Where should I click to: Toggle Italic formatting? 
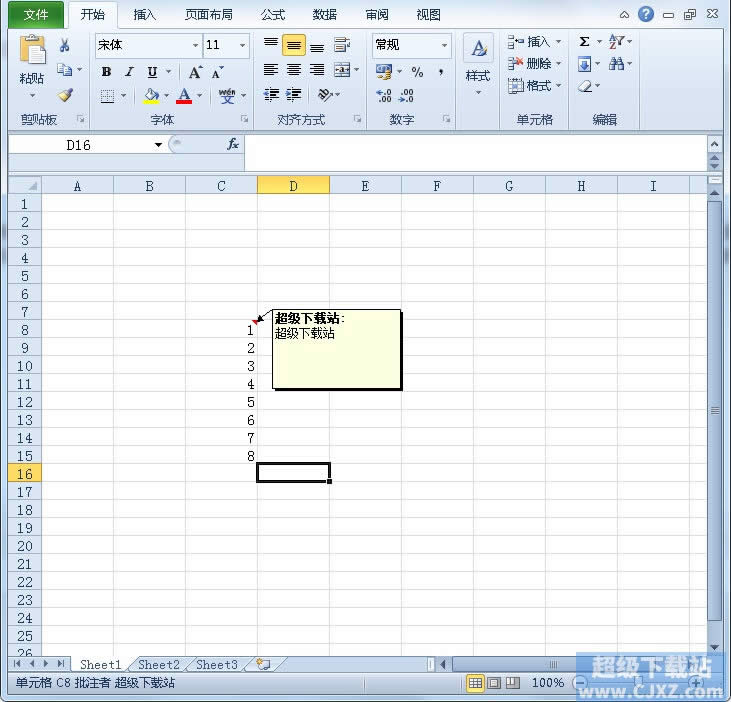(x=129, y=72)
